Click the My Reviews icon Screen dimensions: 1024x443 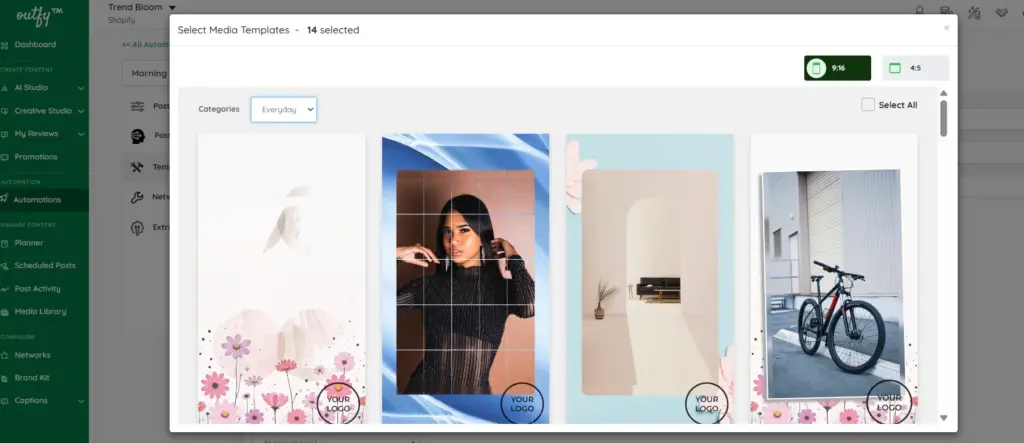tap(5, 134)
